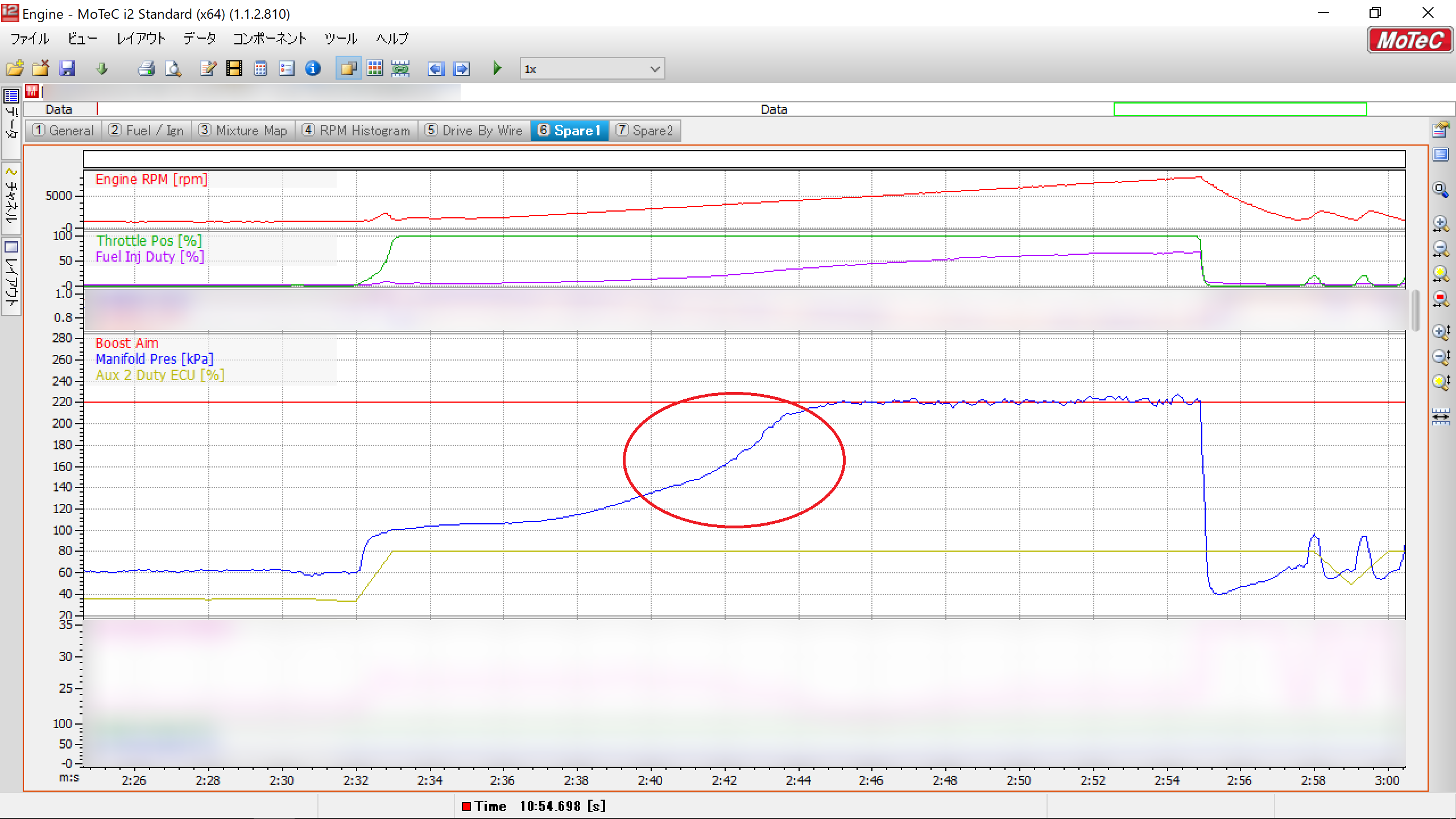Toggle the colored grid tile button
Viewport: 1456px width, 819px height.
tap(375, 69)
